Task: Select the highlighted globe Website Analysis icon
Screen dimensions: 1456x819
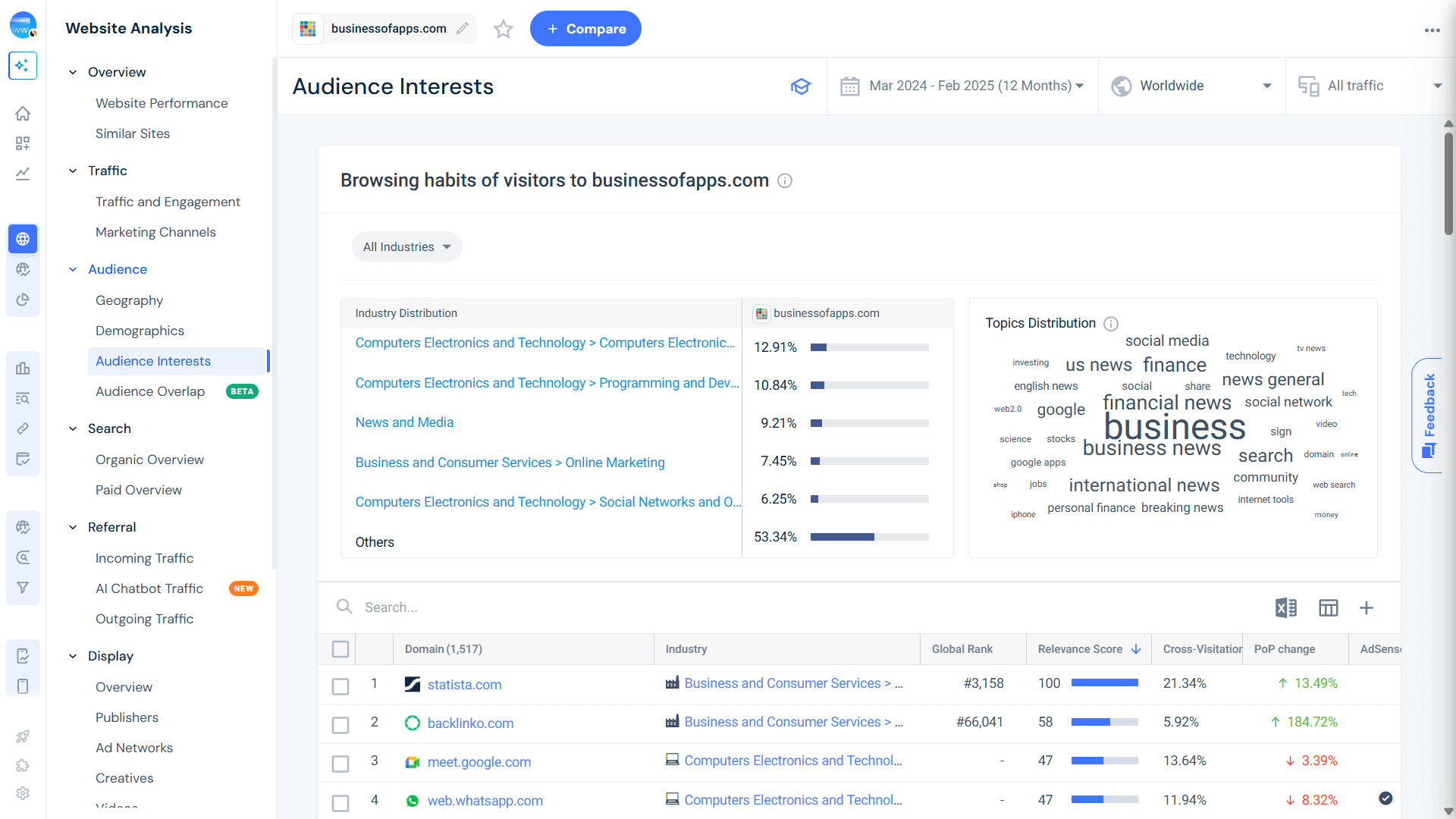Action: [23, 239]
